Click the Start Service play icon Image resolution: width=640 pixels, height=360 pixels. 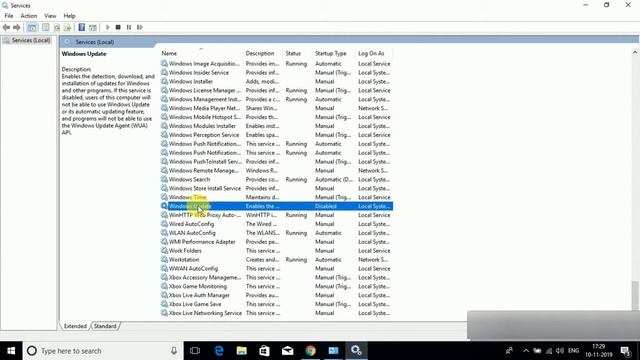107,27
